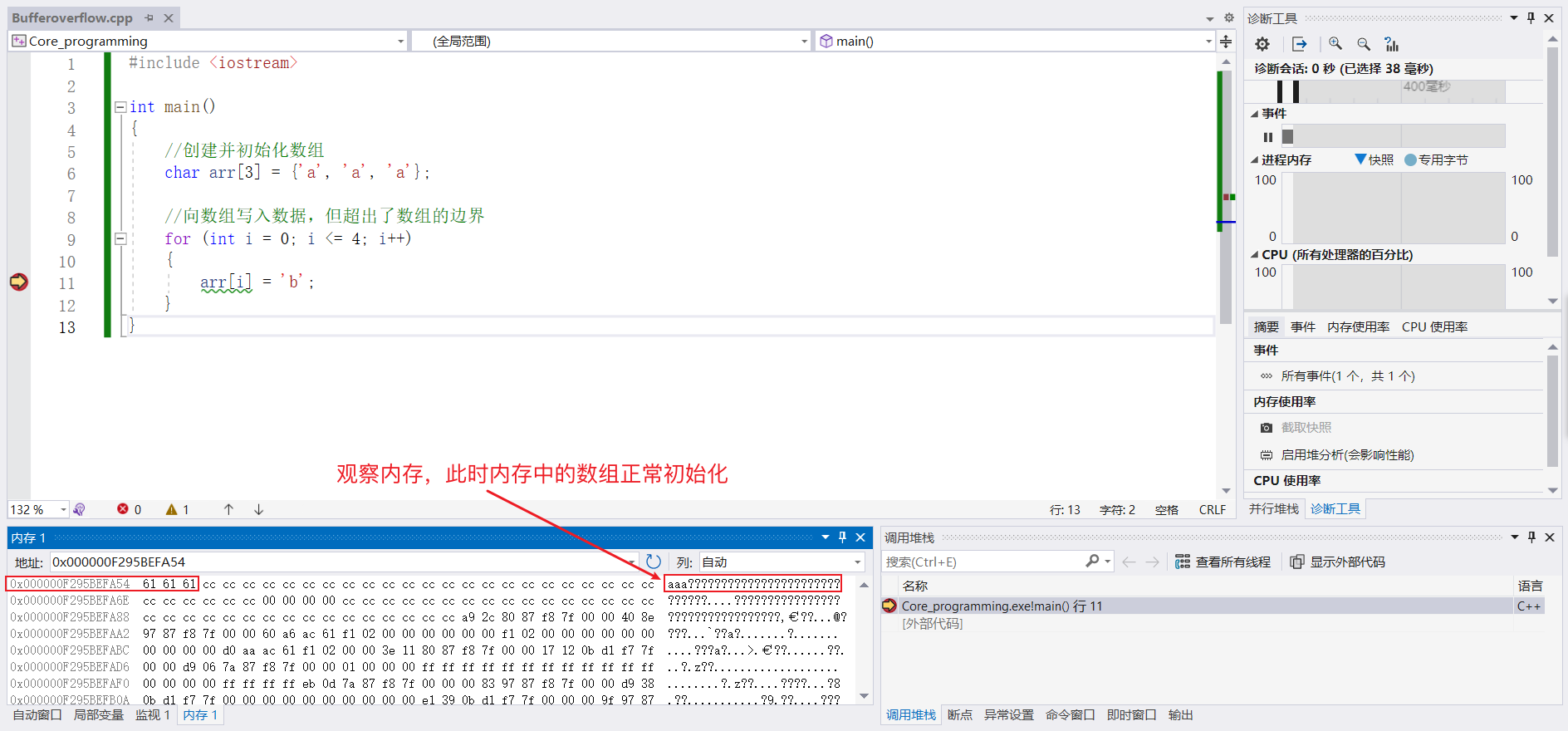Open the 监视 1 tab
This screenshot has height=731, width=1568.
(x=152, y=714)
